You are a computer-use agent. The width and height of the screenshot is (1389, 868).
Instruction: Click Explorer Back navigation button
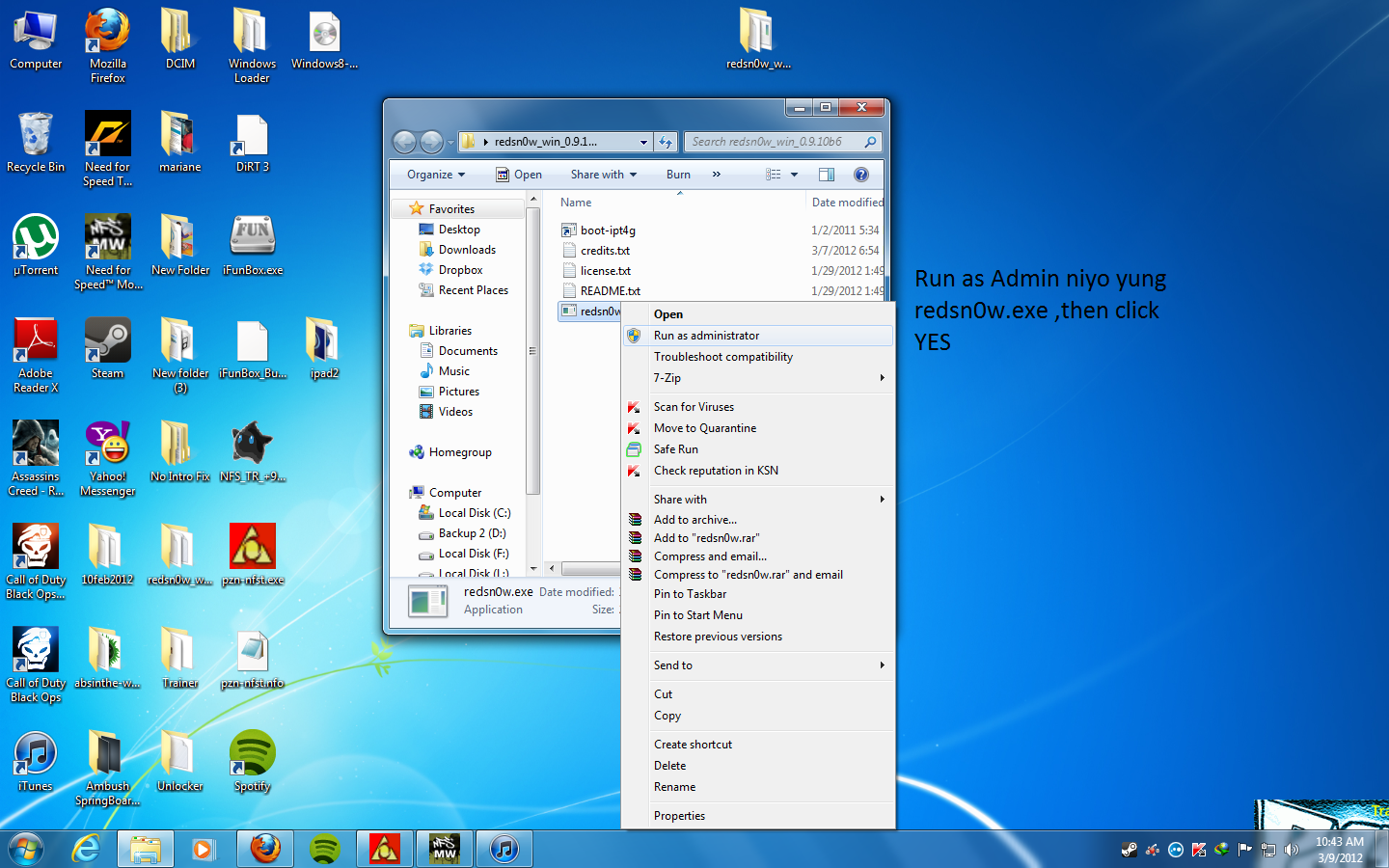point(405,142)
